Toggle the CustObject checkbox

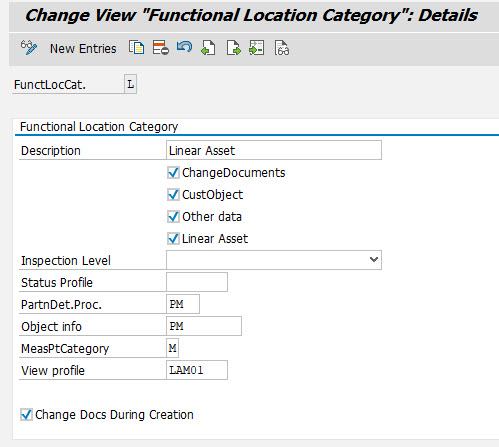tap(173, 195)
